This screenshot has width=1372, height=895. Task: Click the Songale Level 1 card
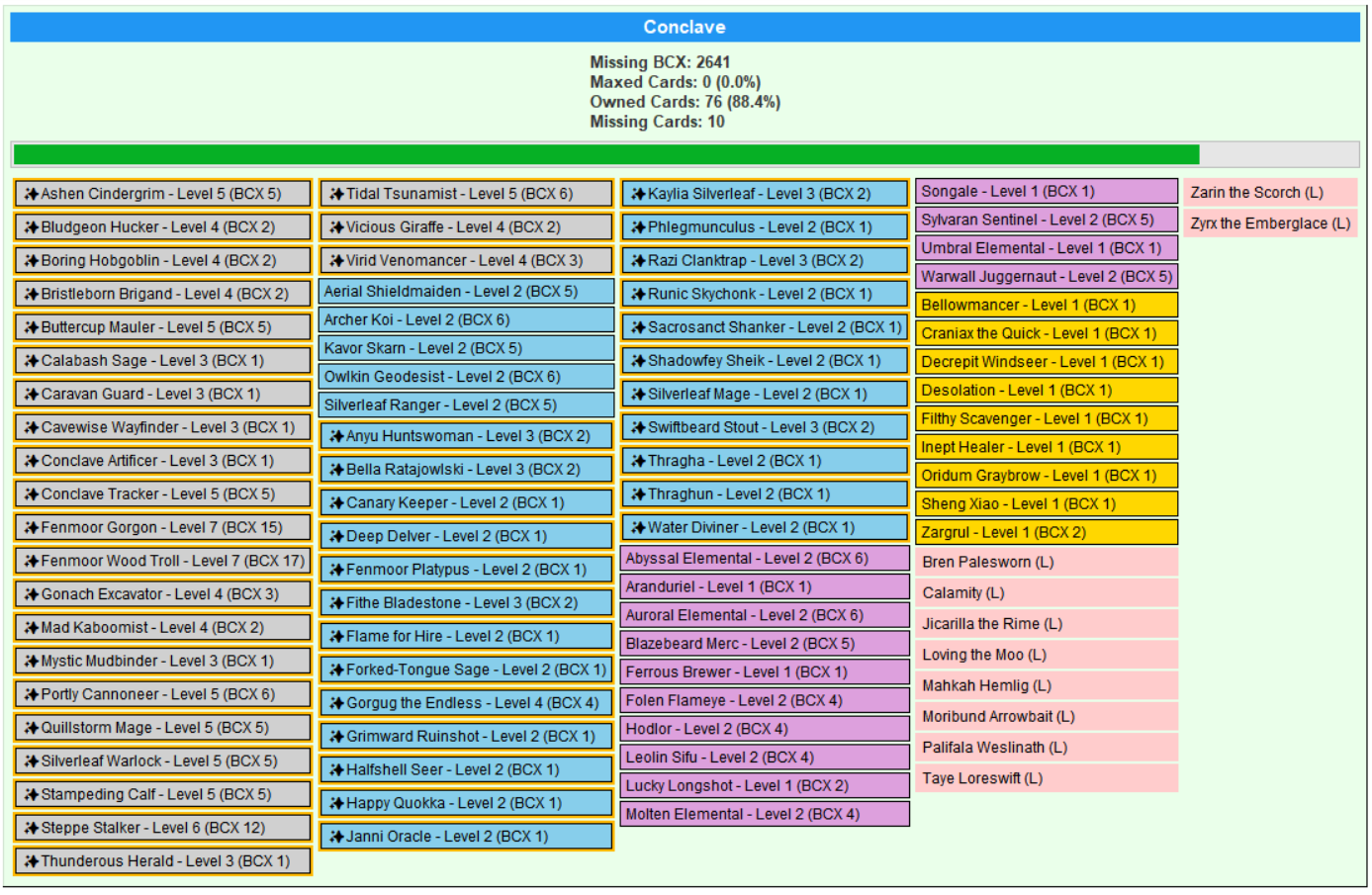1048,192
